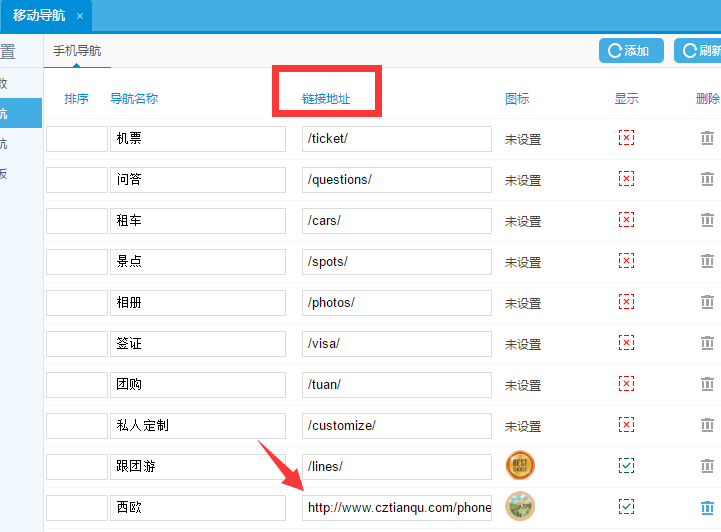Switch to the 手机导航 tab
The width and height of the screenshot is (721, 532).
pyautogui.click(x=77, y=51)
